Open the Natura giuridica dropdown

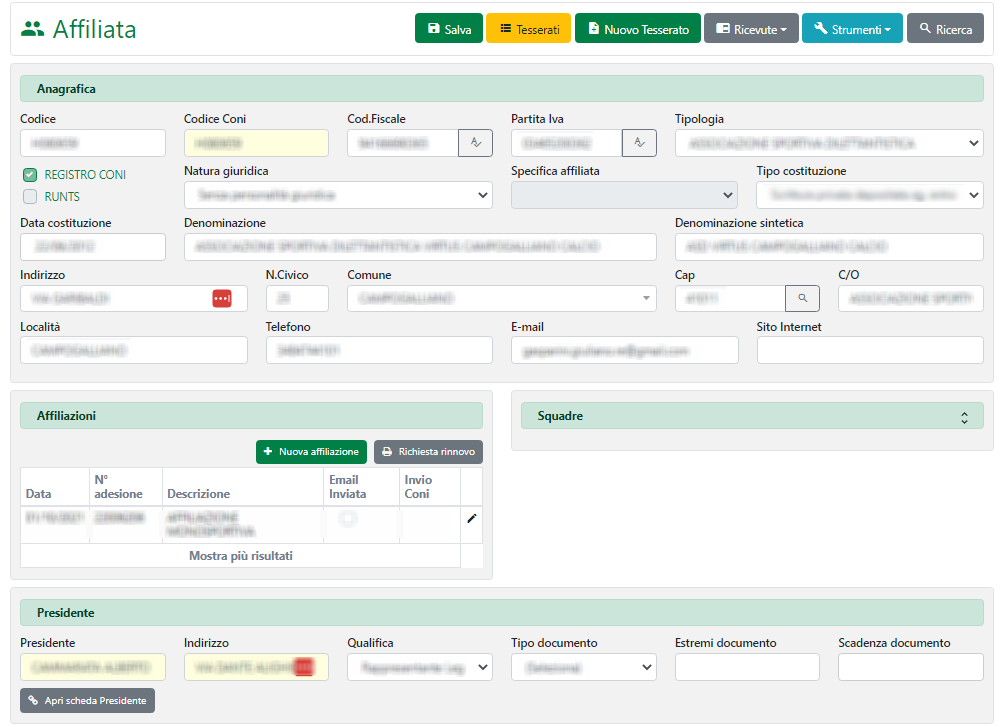[x=338, y=195]
